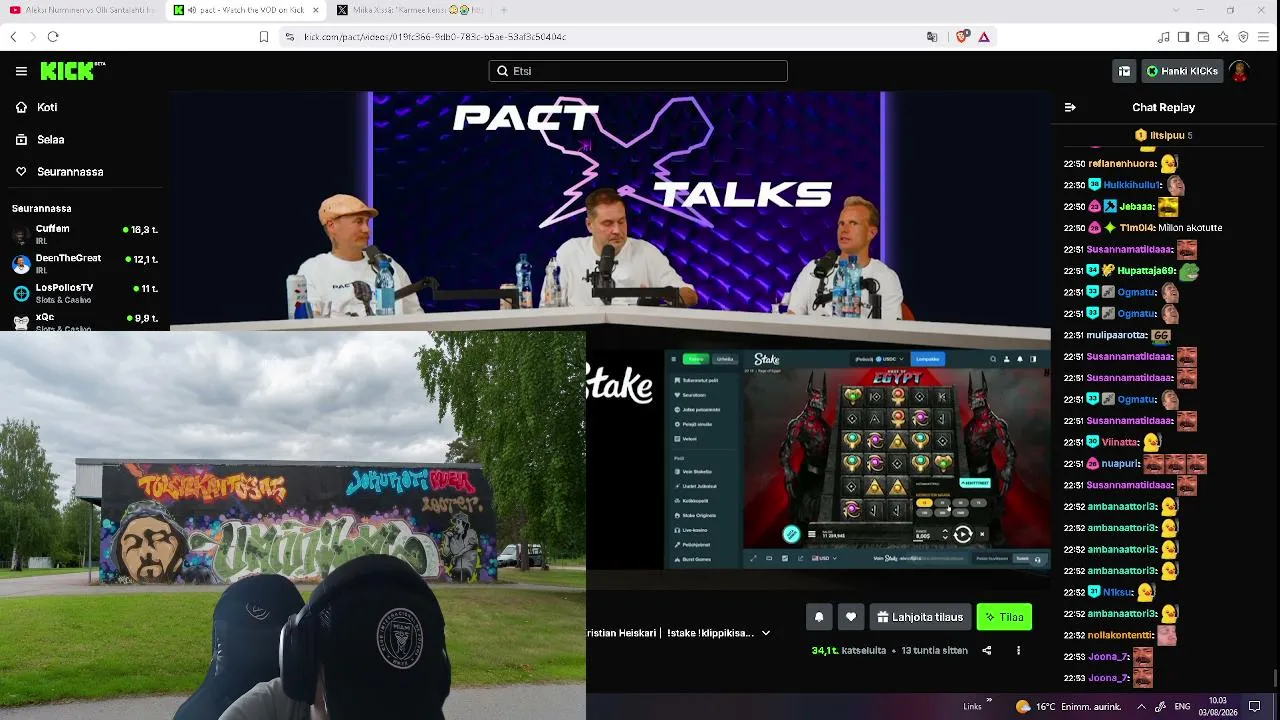
Task: Open DeenTheGreat channel in followed list
Action: point(83,263)
